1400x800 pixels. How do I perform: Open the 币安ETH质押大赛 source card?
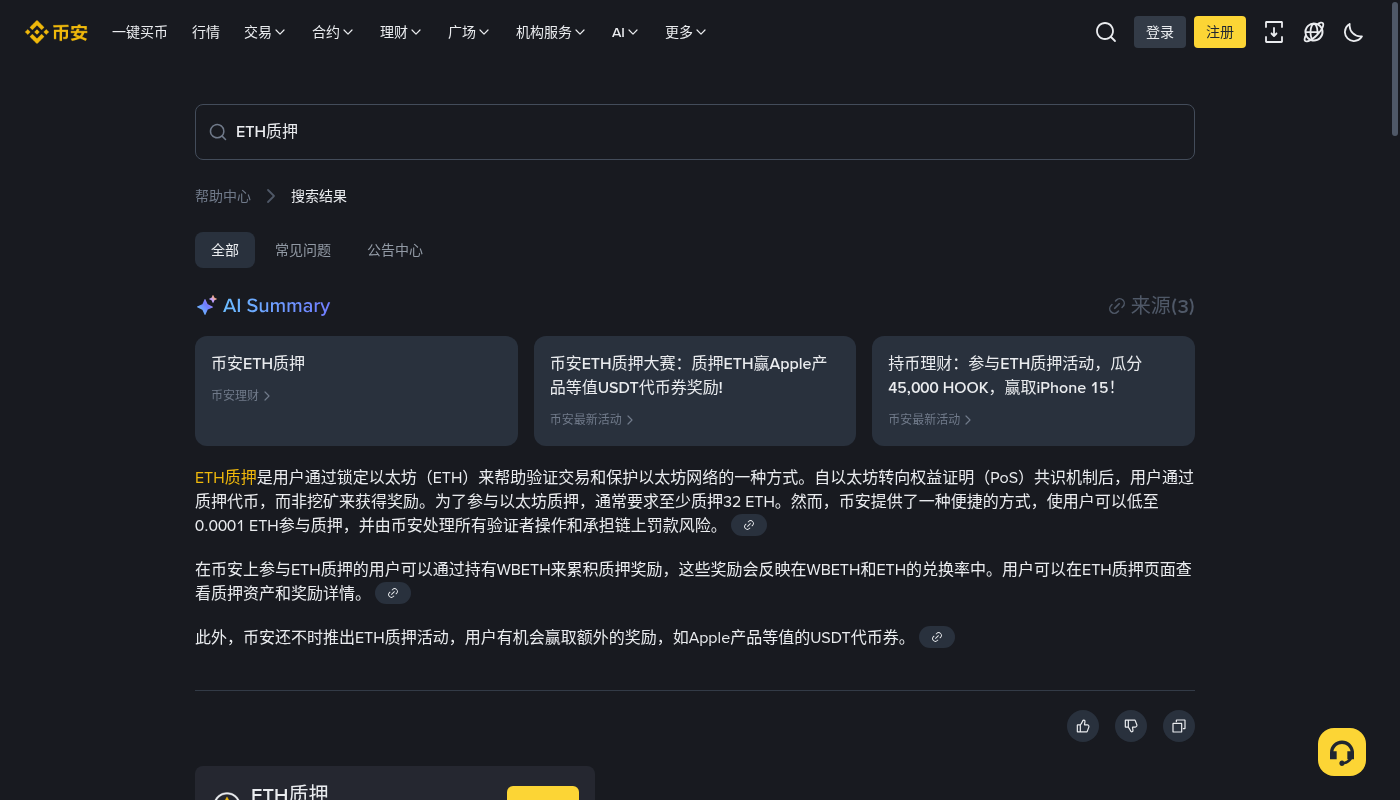pos(695,391)
